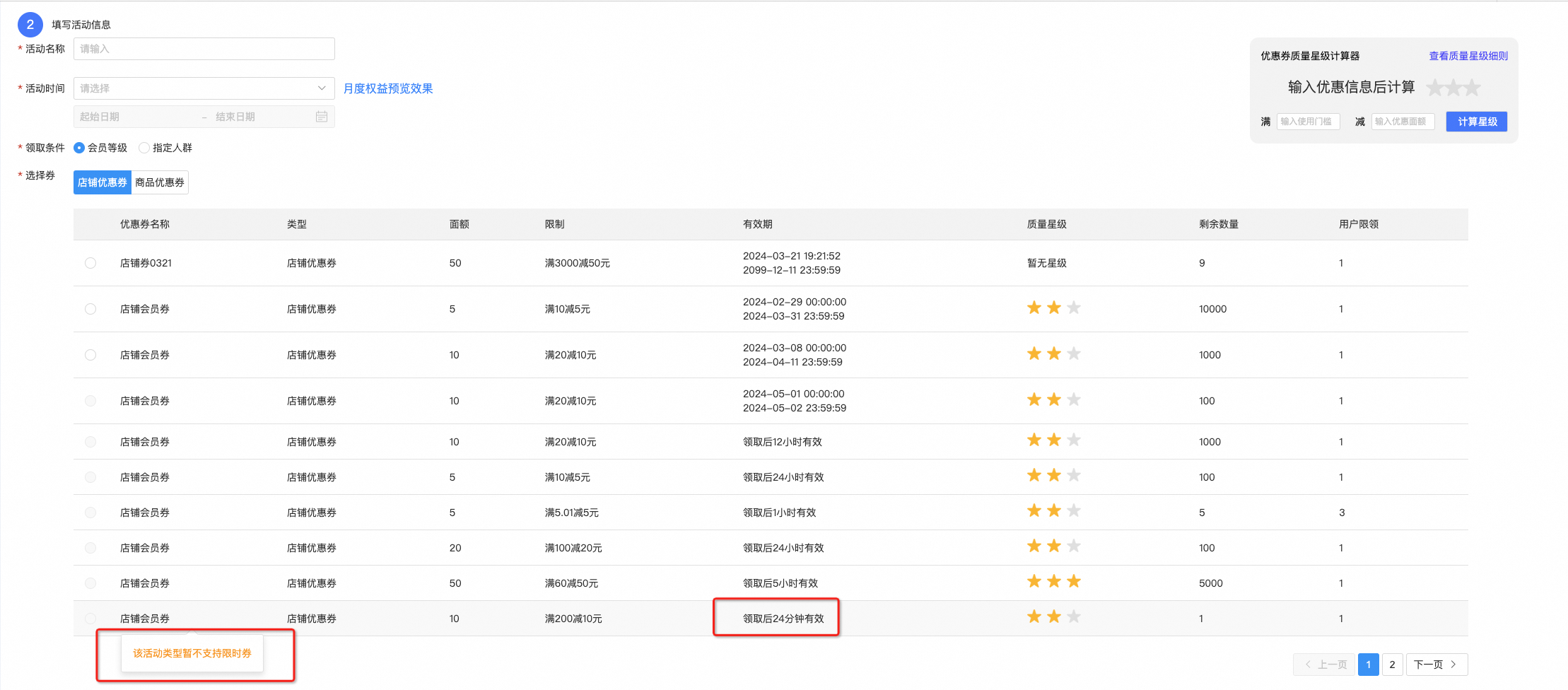Click the 输入使用门槛 threshold input
The width and height of the screenshot is (1568, 690).
1308,122
